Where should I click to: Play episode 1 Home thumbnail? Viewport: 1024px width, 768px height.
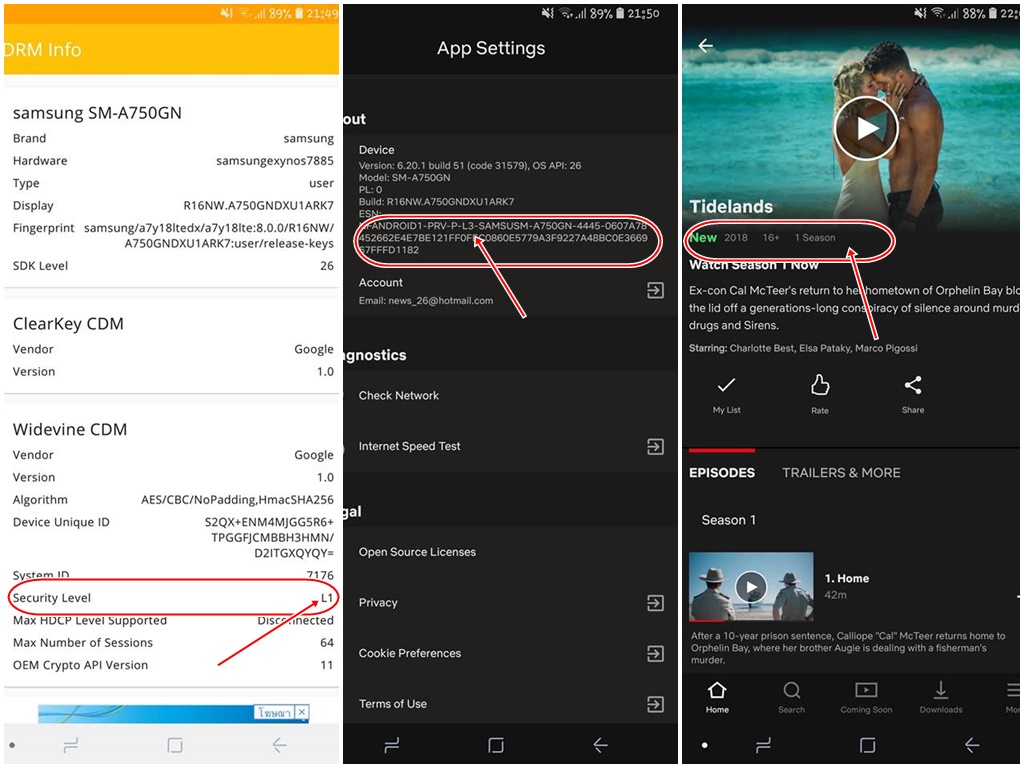tap(751, 586)
